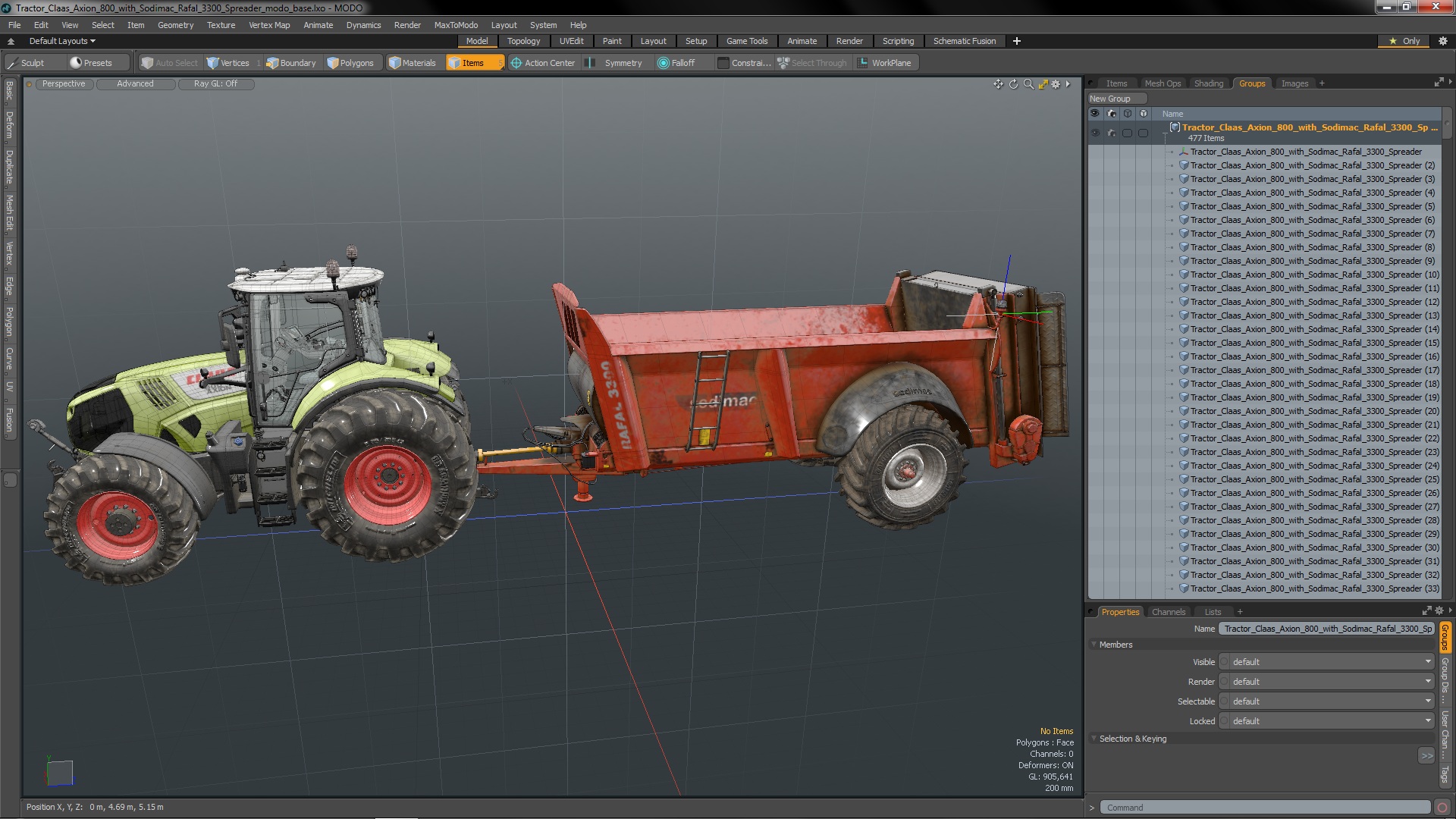This screenshot has height=819, width=1456.
Task: Open the Constraints options
Action: [745, 63]
